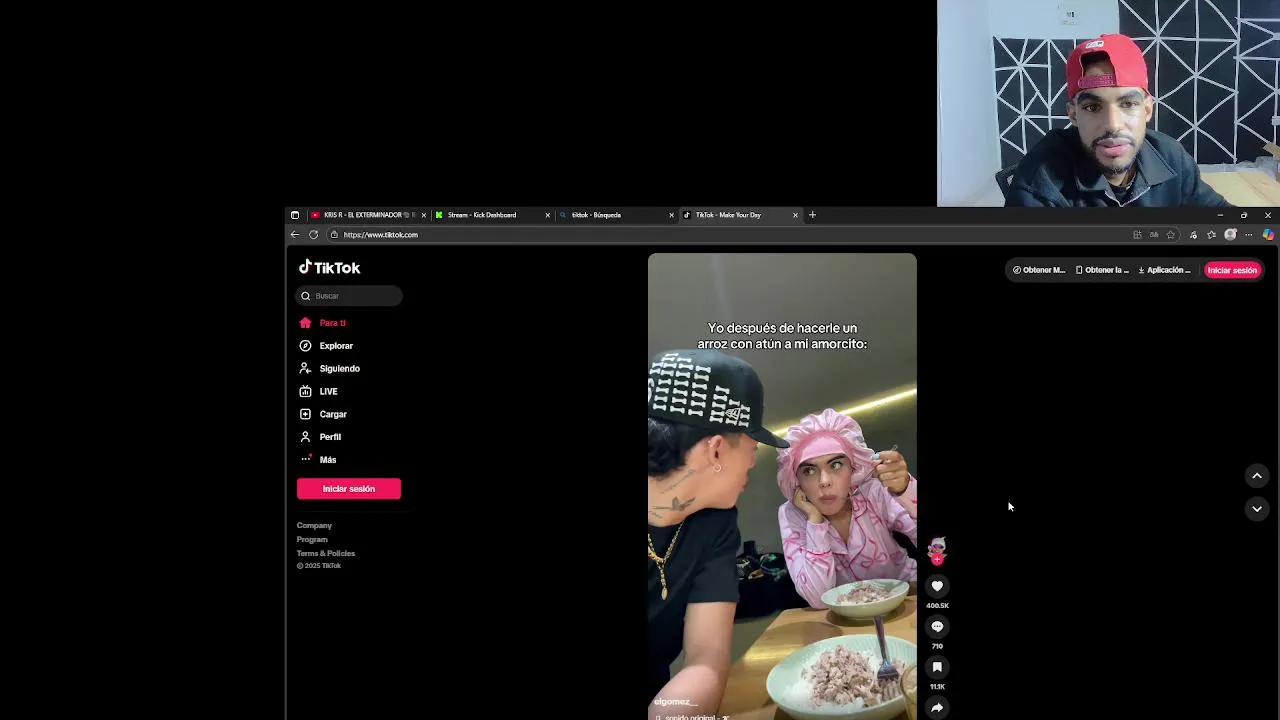Open elgomez__ creator username link

click(x=675, y=702)
